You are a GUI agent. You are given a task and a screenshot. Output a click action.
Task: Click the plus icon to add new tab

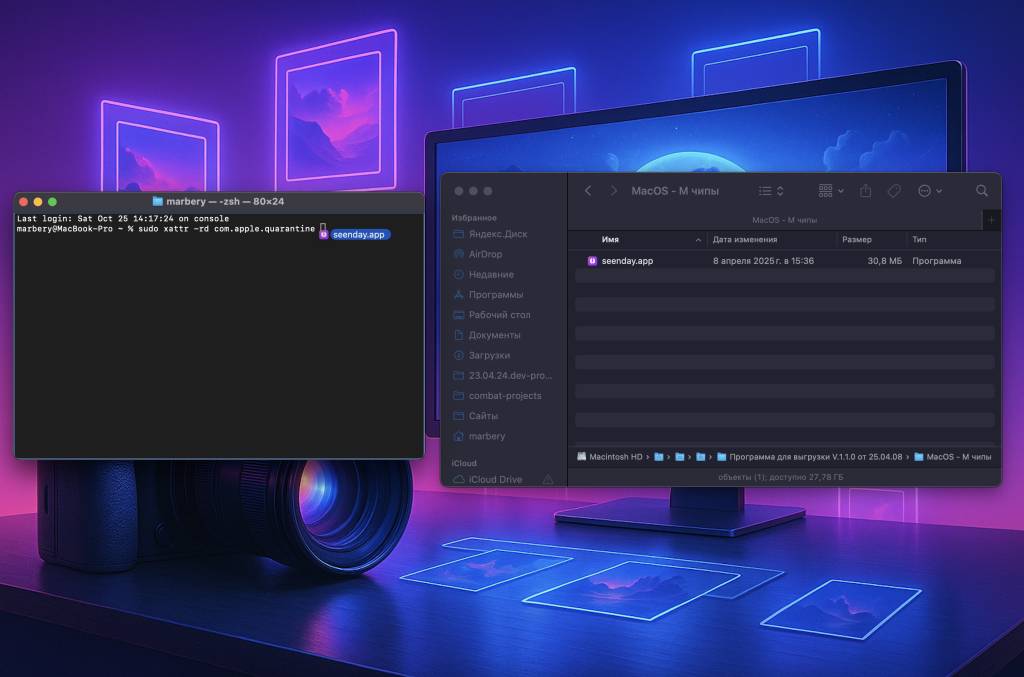coord(991,219)
